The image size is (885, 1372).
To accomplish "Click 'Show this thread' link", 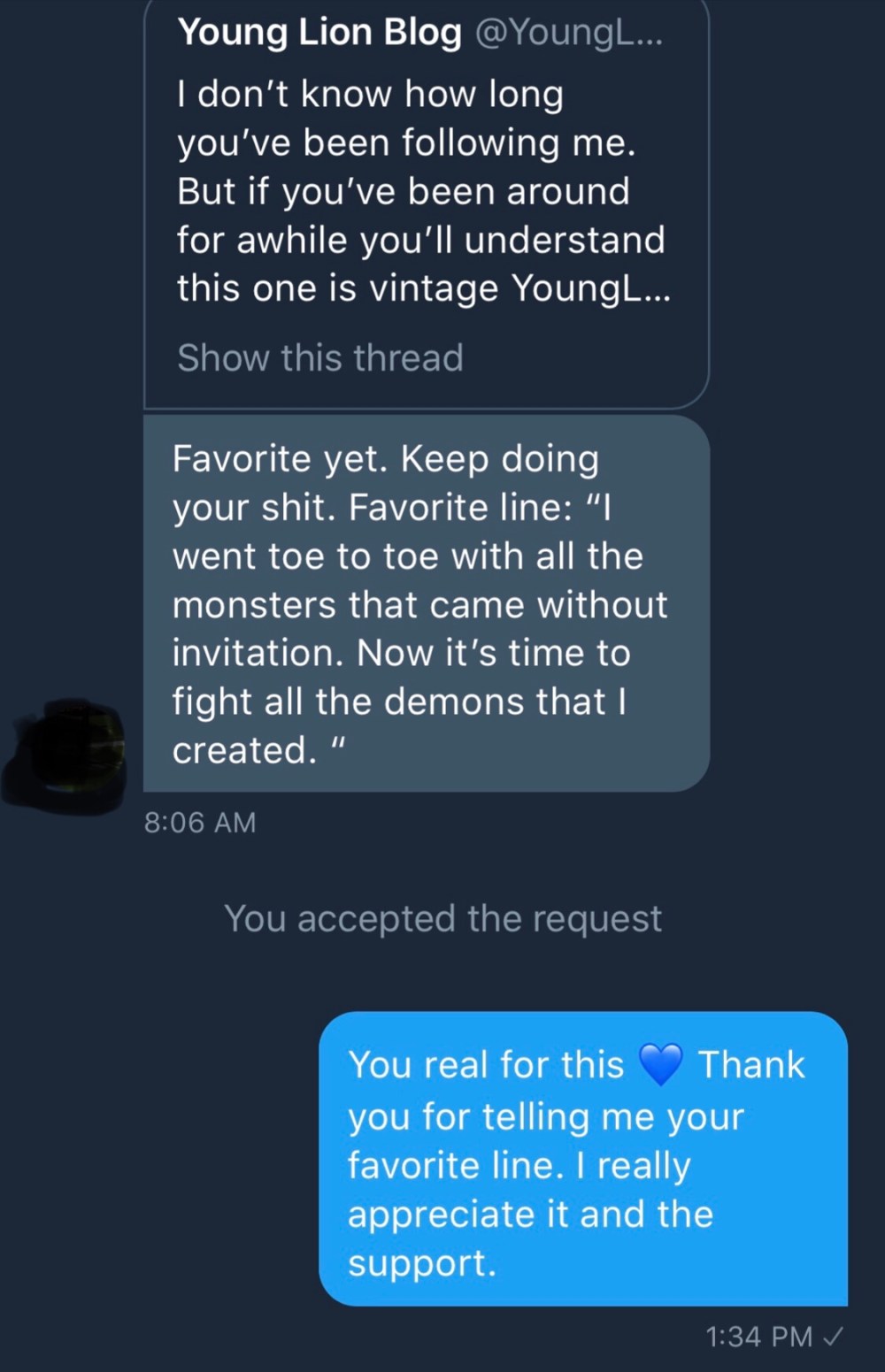I will coord(319,358).
